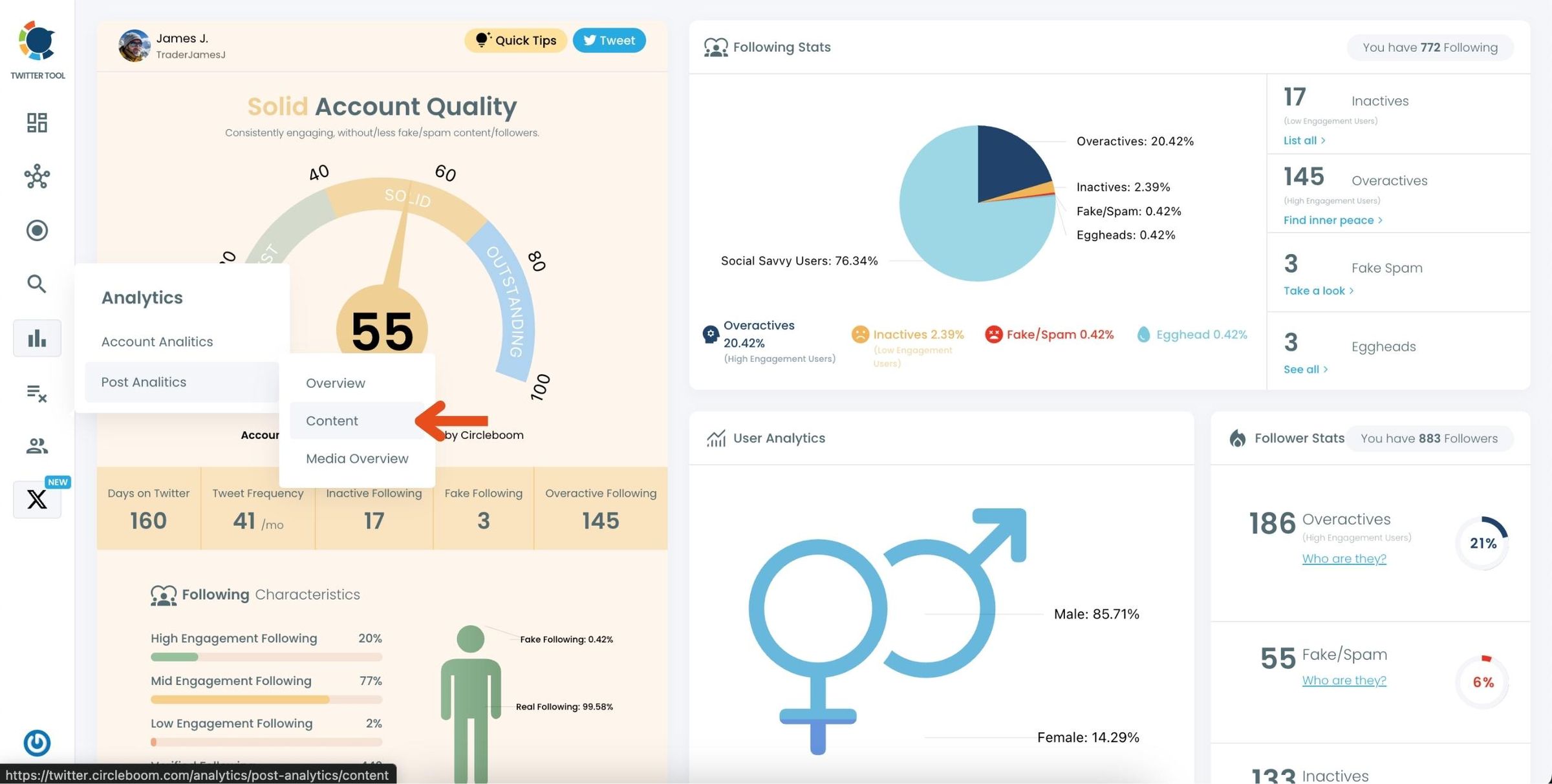Open the dashboard grid icon in sidebar
The width and height of the screenshot is (1552, 784).
point(37,122)
